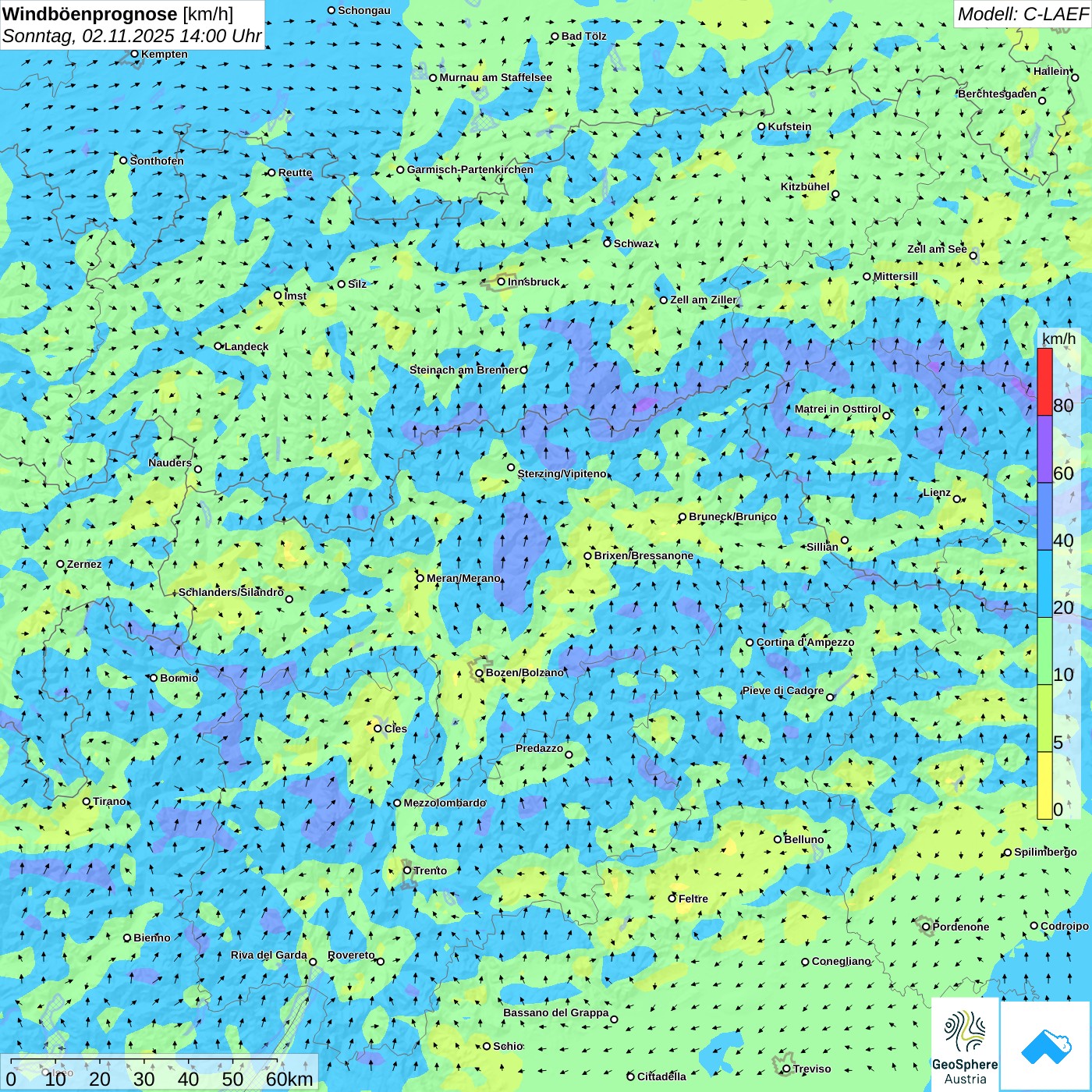The image size is (1092, 1092).
Task: Click the Berchtesgaden label
Action: tap(997, 94)
